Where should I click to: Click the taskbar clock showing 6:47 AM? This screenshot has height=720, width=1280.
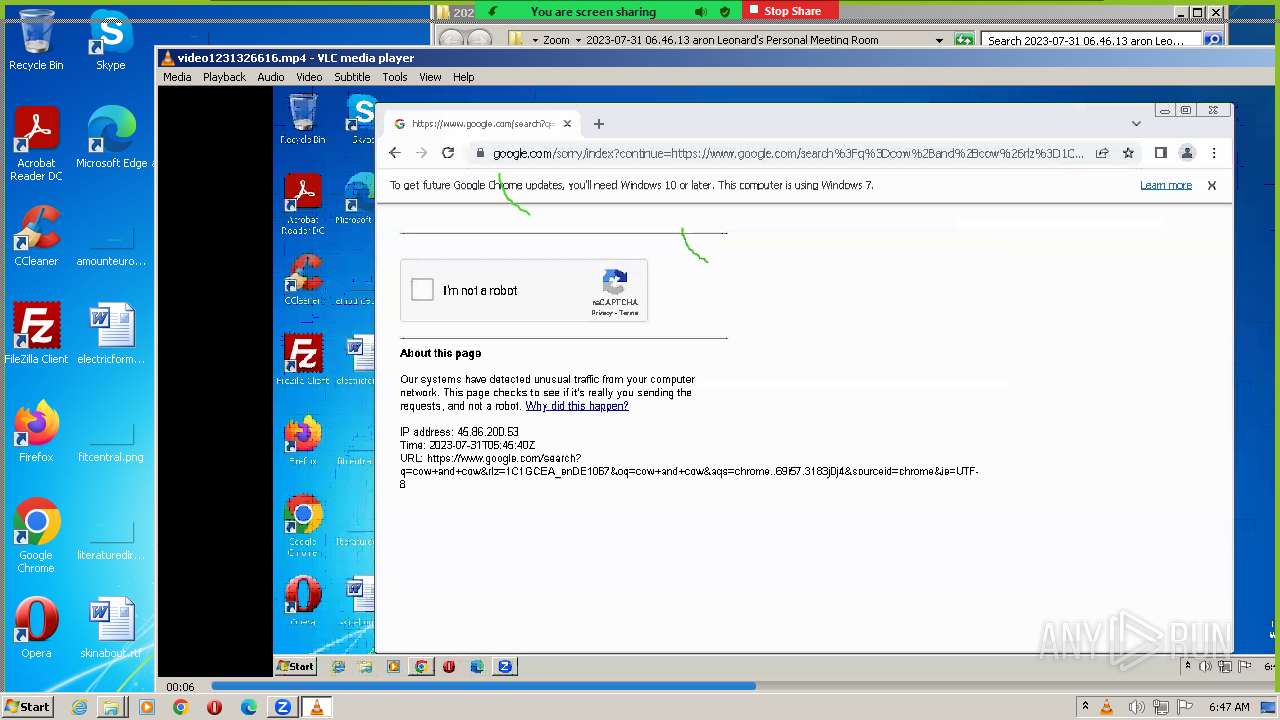point(1229,707)
